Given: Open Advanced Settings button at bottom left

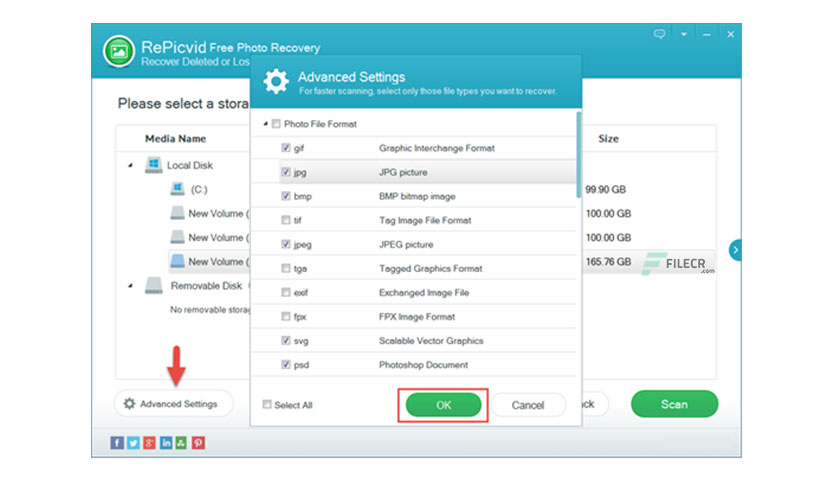Looking at the screenshot, I should (x=173, y=404).
